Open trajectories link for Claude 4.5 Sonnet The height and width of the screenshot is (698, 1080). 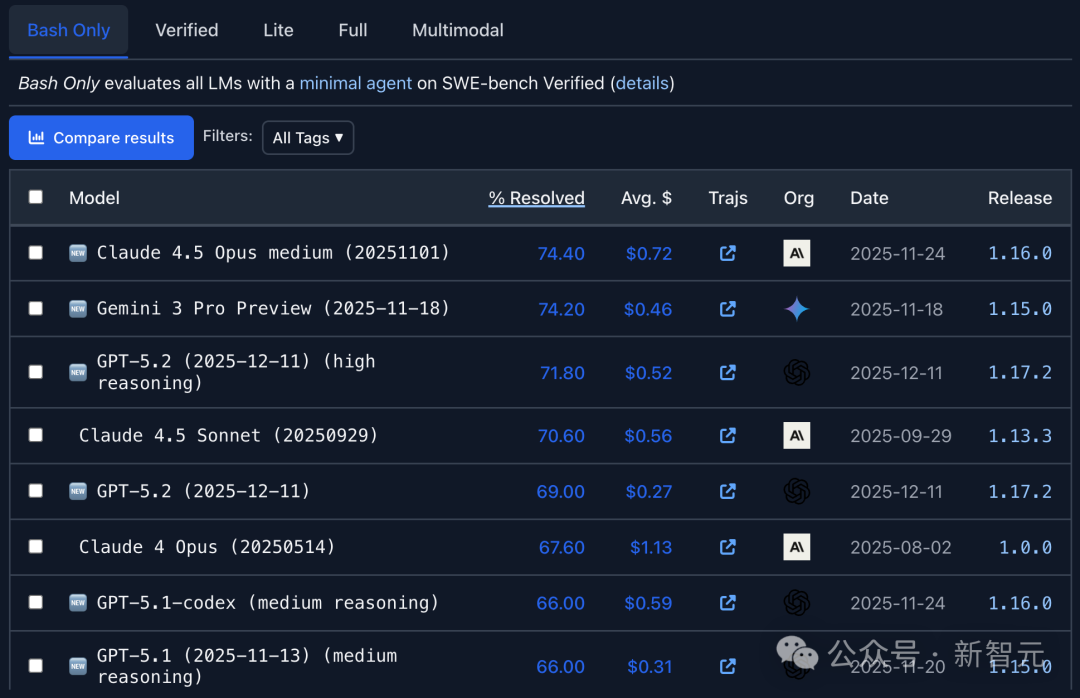(x=727, y=435)
